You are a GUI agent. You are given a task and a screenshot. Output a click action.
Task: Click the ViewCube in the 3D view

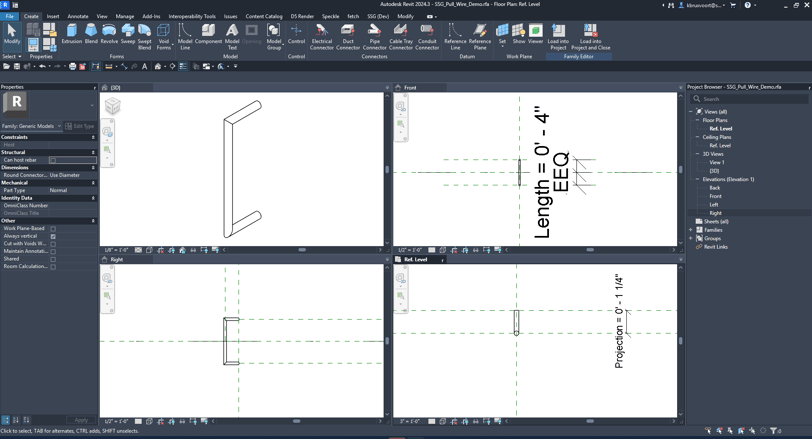tap(112, 106)
